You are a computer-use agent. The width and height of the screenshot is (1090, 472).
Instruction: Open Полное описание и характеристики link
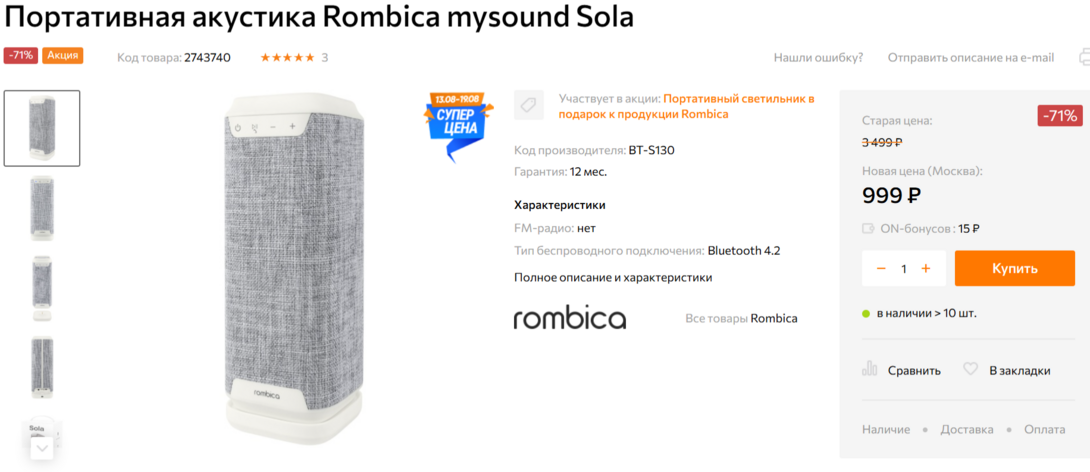coord(612,277)
